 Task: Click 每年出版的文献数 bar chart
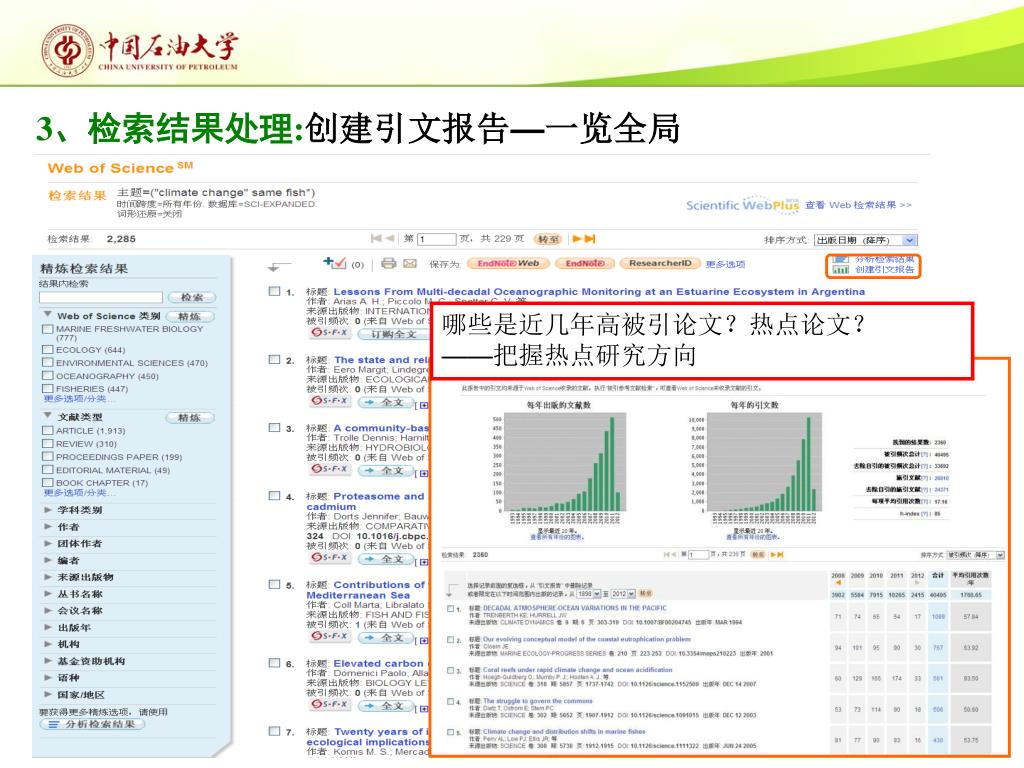tap(558, 464)
